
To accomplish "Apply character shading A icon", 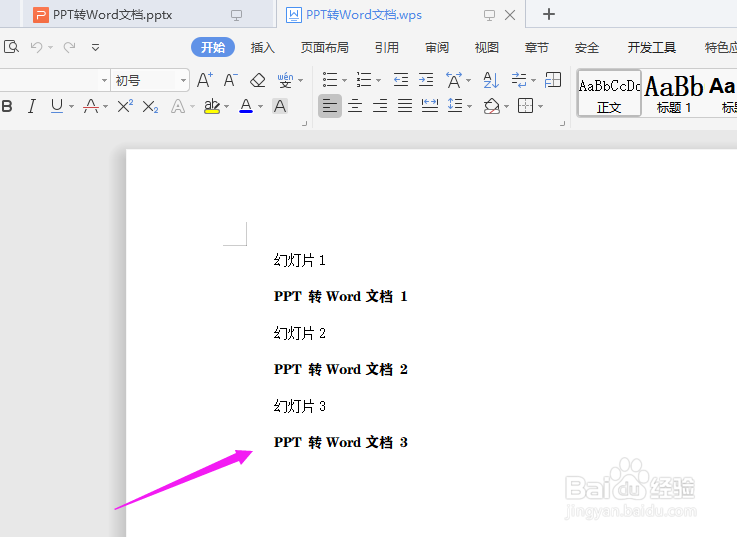I will click(x=280, y=106).
